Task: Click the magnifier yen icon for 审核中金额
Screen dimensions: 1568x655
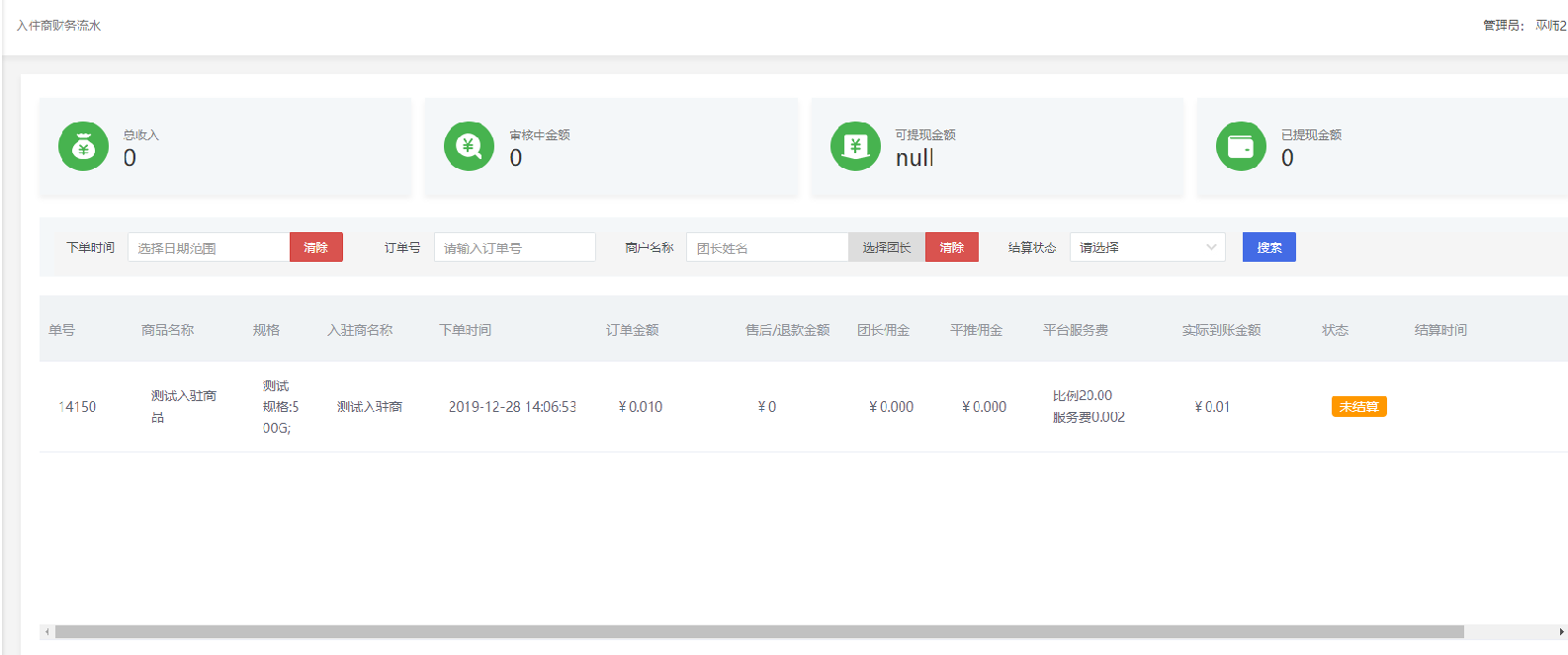Action: tap(469, 147)
